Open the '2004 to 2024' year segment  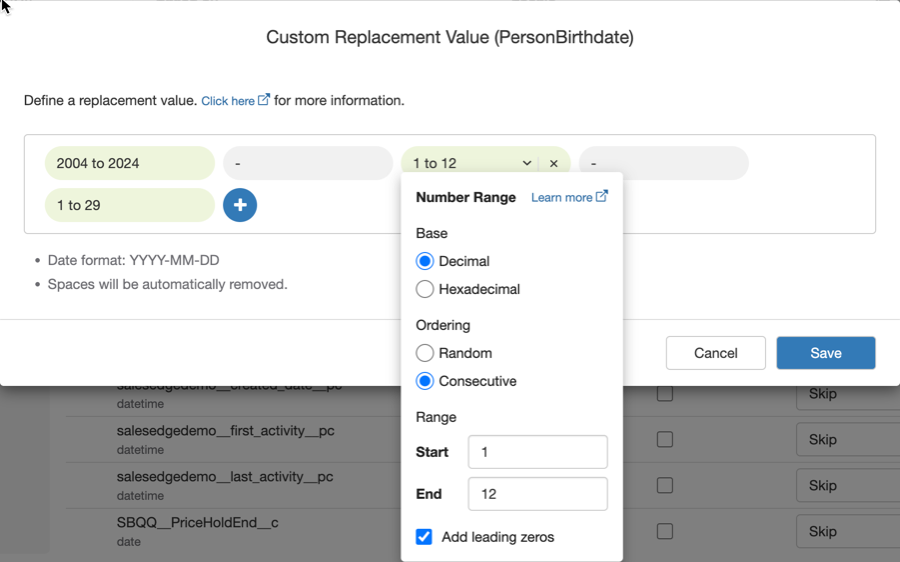130,163
